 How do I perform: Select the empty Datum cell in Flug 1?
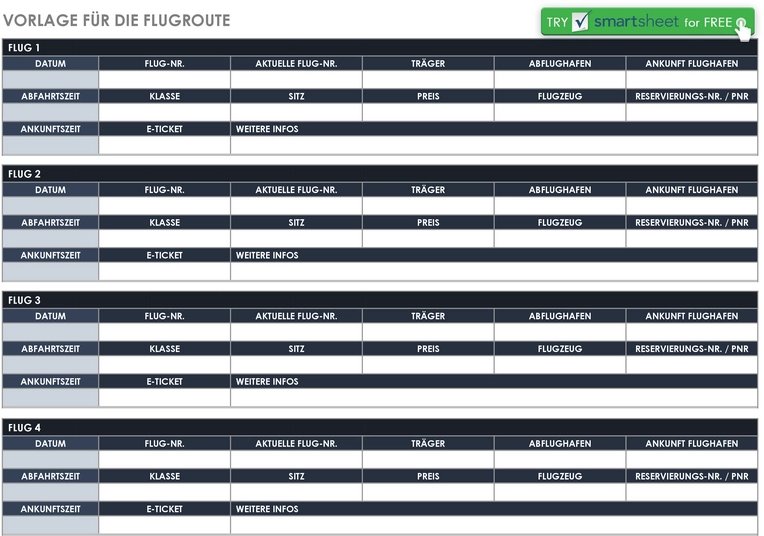[50, 79]
